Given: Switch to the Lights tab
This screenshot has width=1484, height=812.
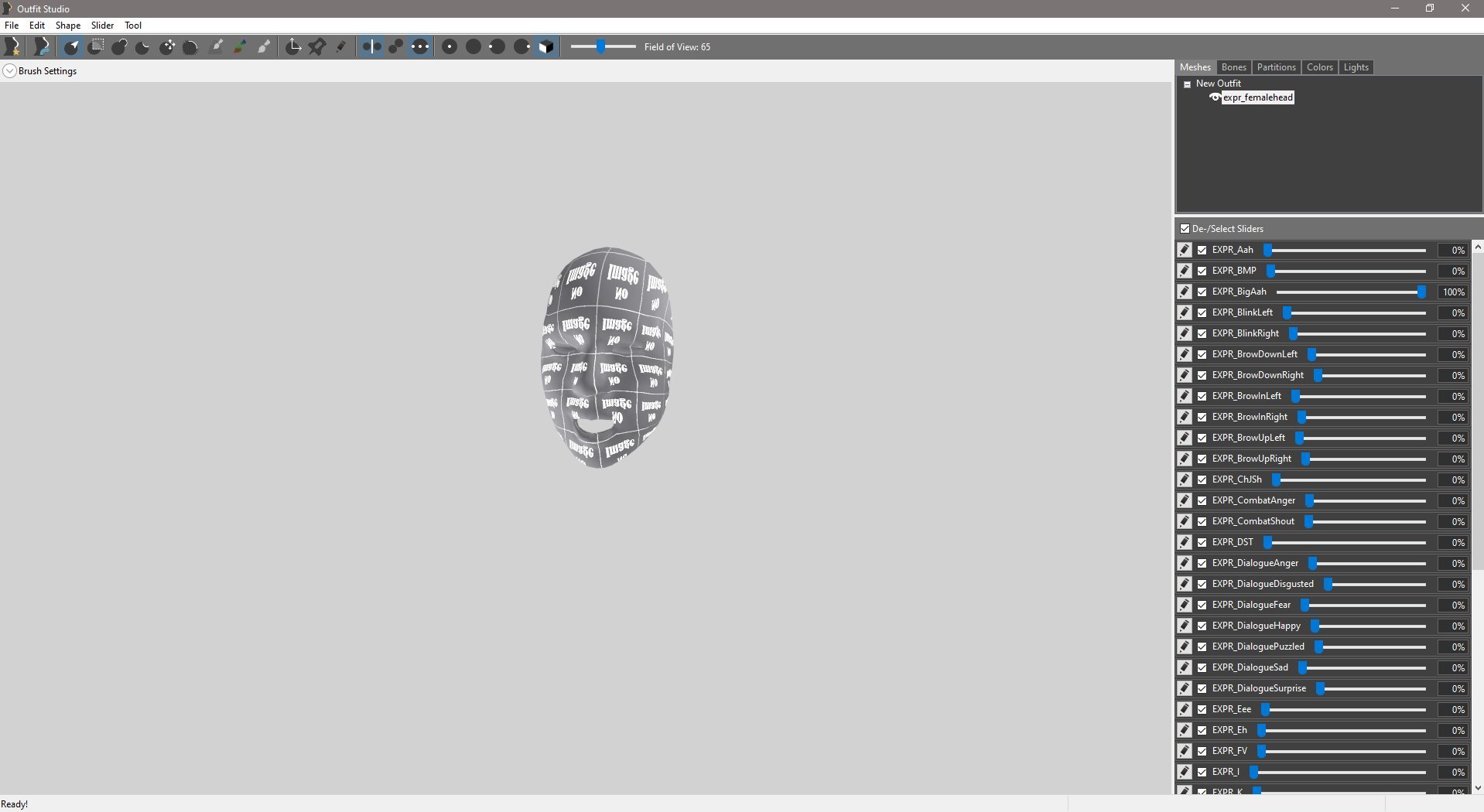Looking at the screenshot, I should coord(1356,67).
